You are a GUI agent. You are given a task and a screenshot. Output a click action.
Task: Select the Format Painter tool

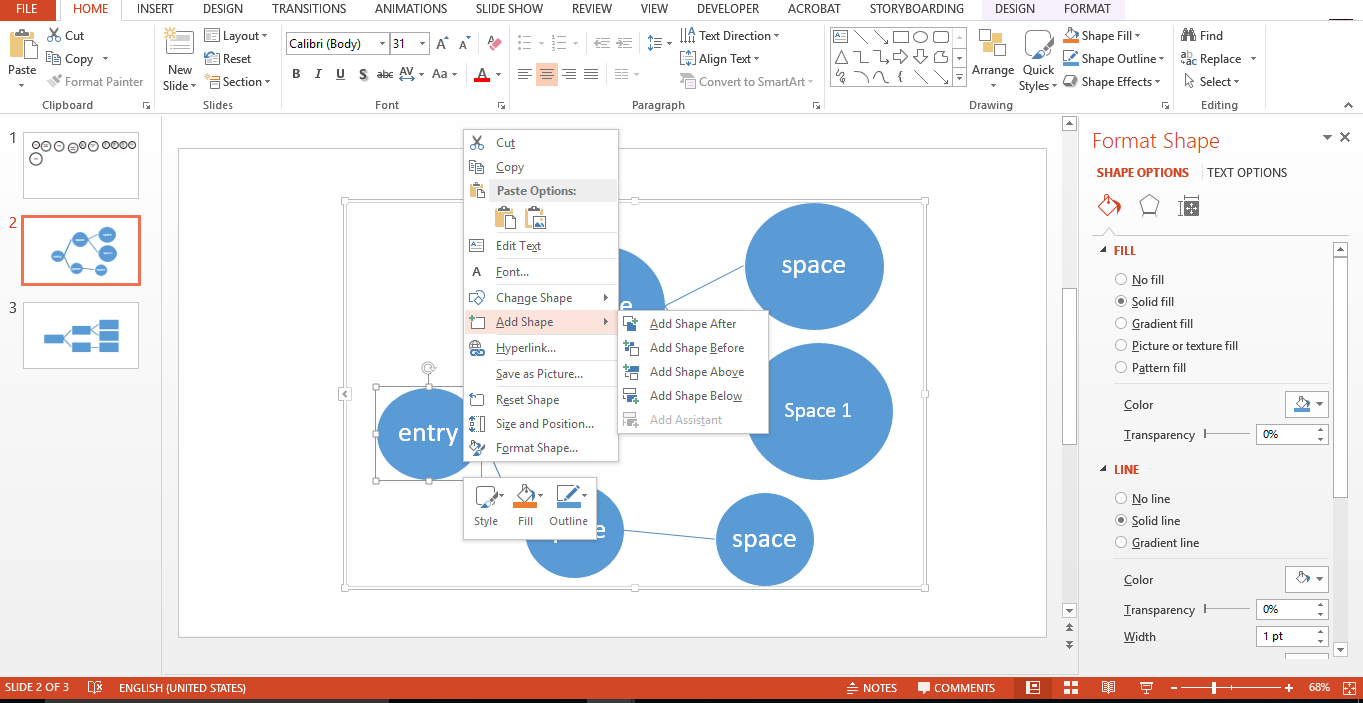[x=95, y=81]
